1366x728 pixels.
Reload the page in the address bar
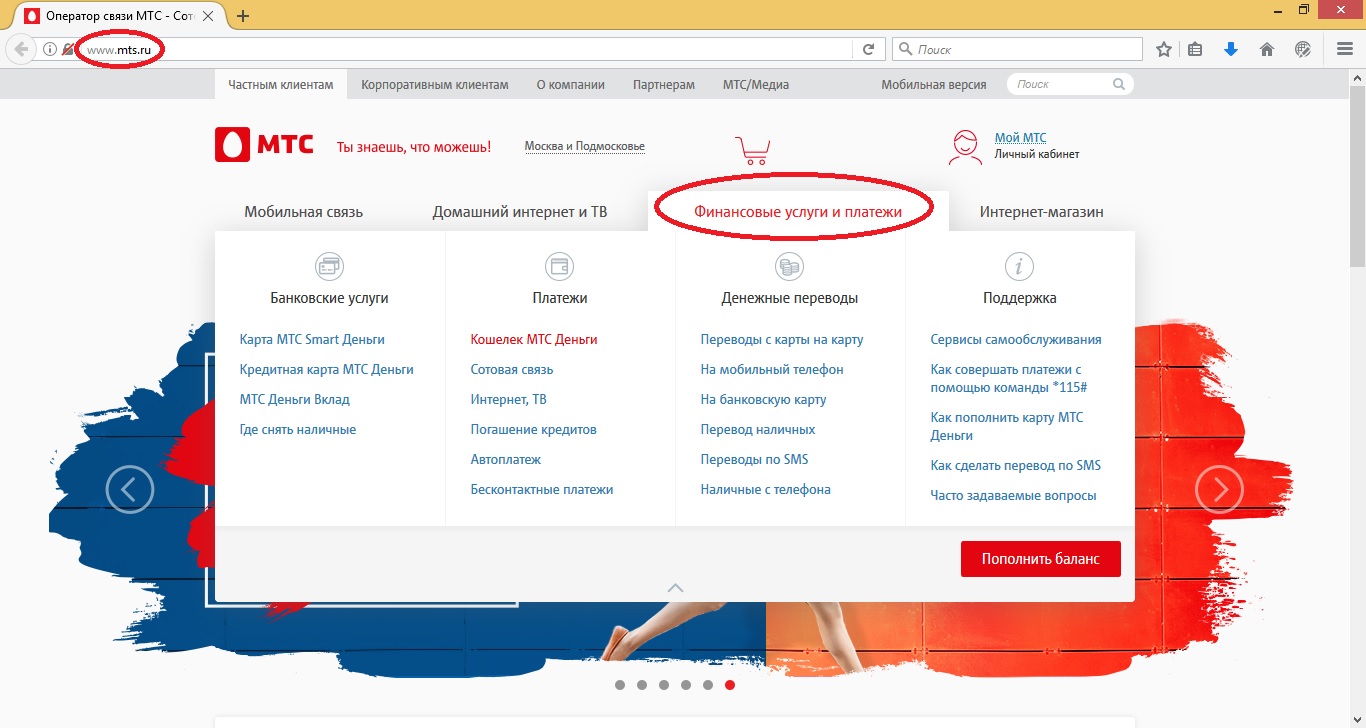(x=868, y=49)
